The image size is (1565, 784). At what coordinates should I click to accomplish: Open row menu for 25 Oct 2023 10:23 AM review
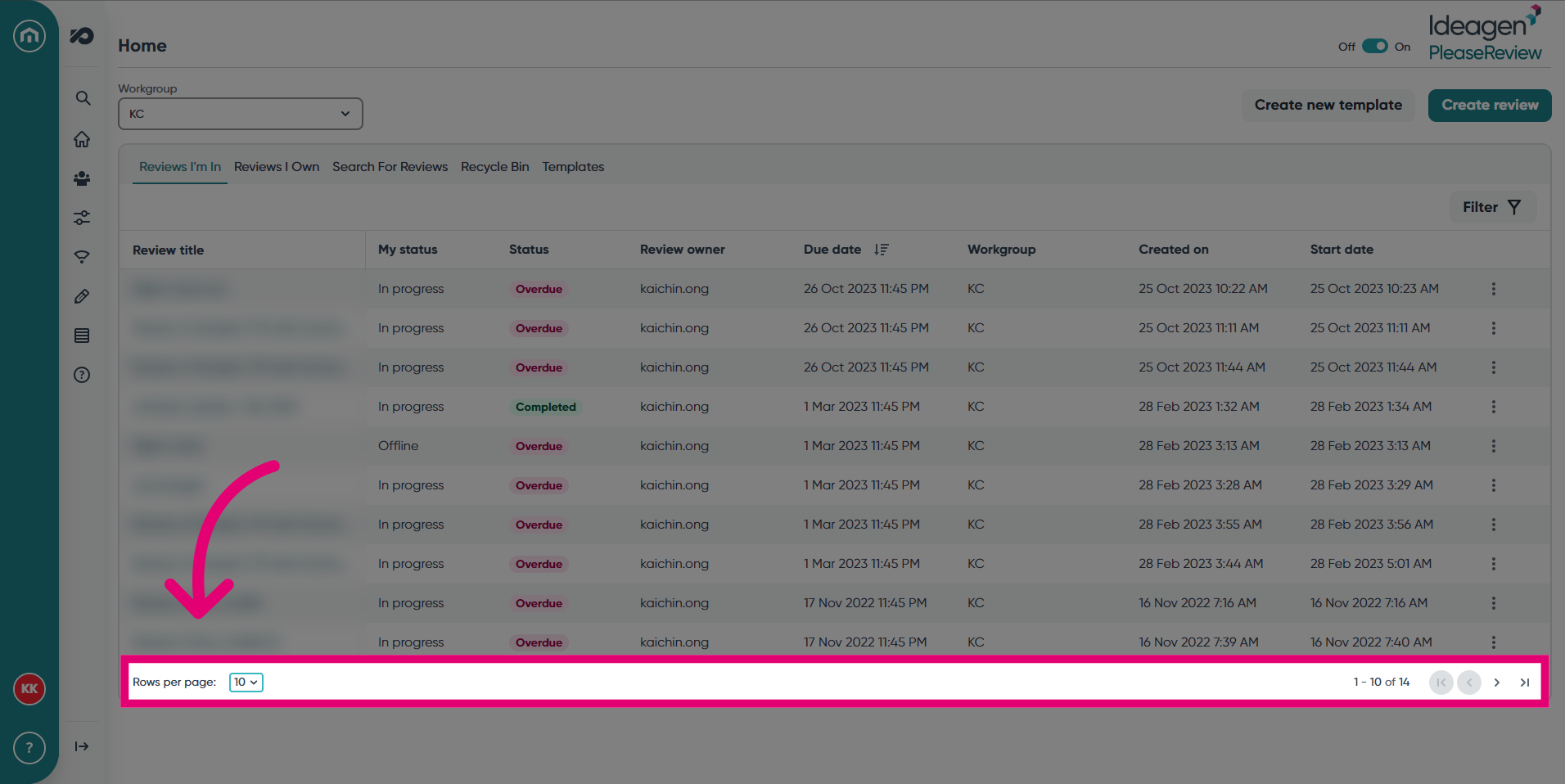pyautogui.click(x=1494, y=289)
